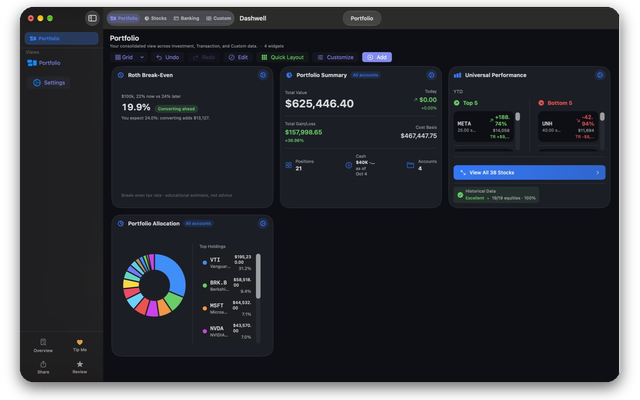This screenshot has height=400, width=640.
Task: Click the Tip Me heart icon
Action: [80, 342]
